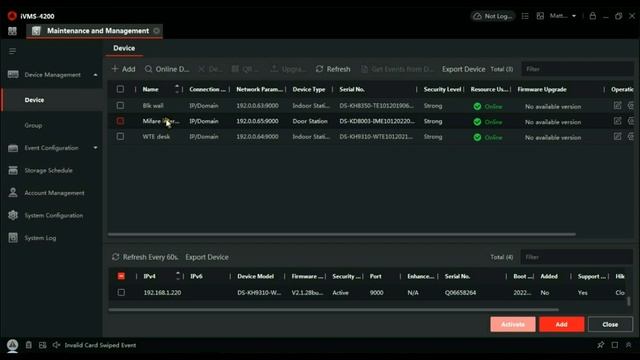This screenshot has height=360, width=640.
Task: Click the Device Type column header
Action: point(309,89)
